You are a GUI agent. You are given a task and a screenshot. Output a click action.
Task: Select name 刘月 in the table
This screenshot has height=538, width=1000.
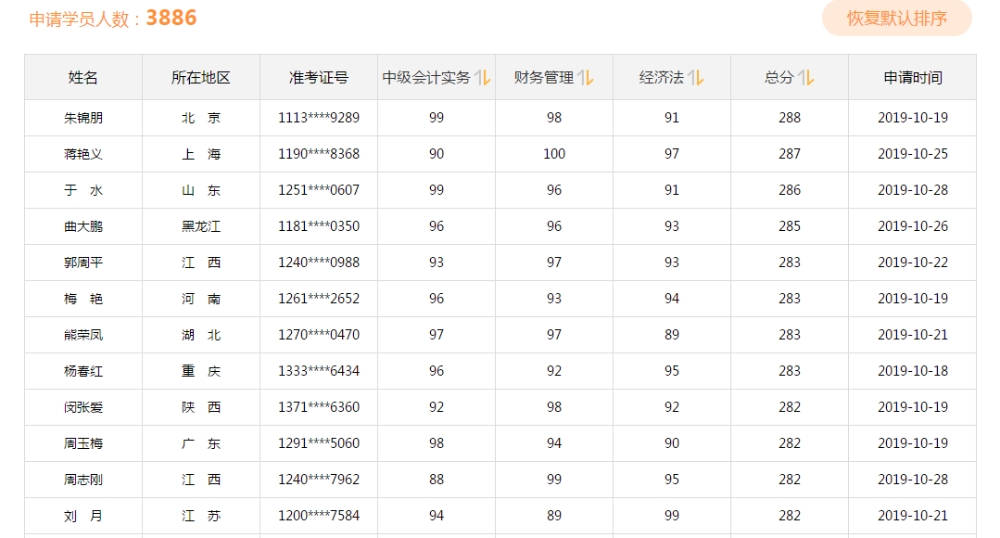click(x=83, y=516)
